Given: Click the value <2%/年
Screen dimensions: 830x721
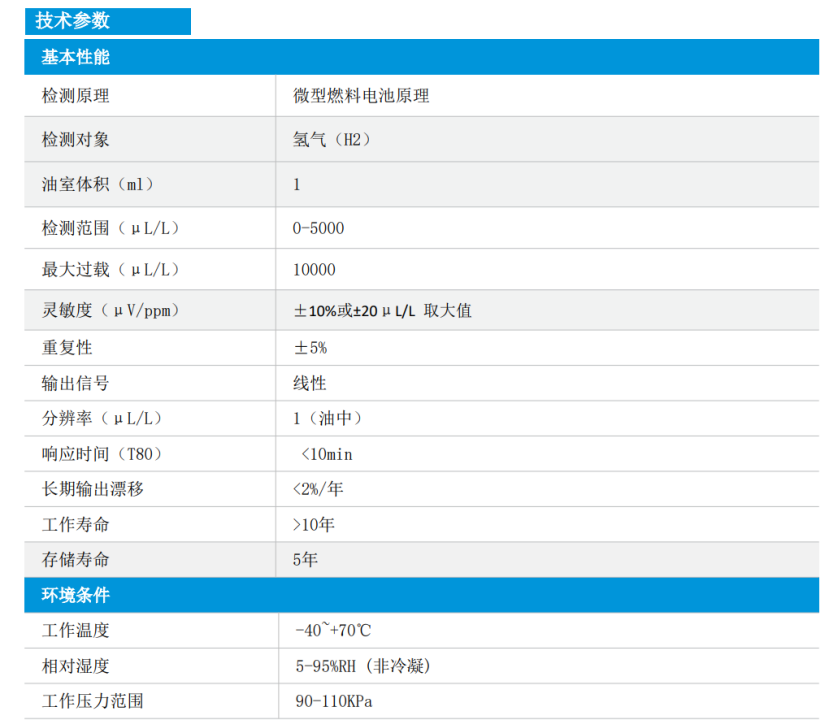Looking at the screenshot, I should 318,489.
